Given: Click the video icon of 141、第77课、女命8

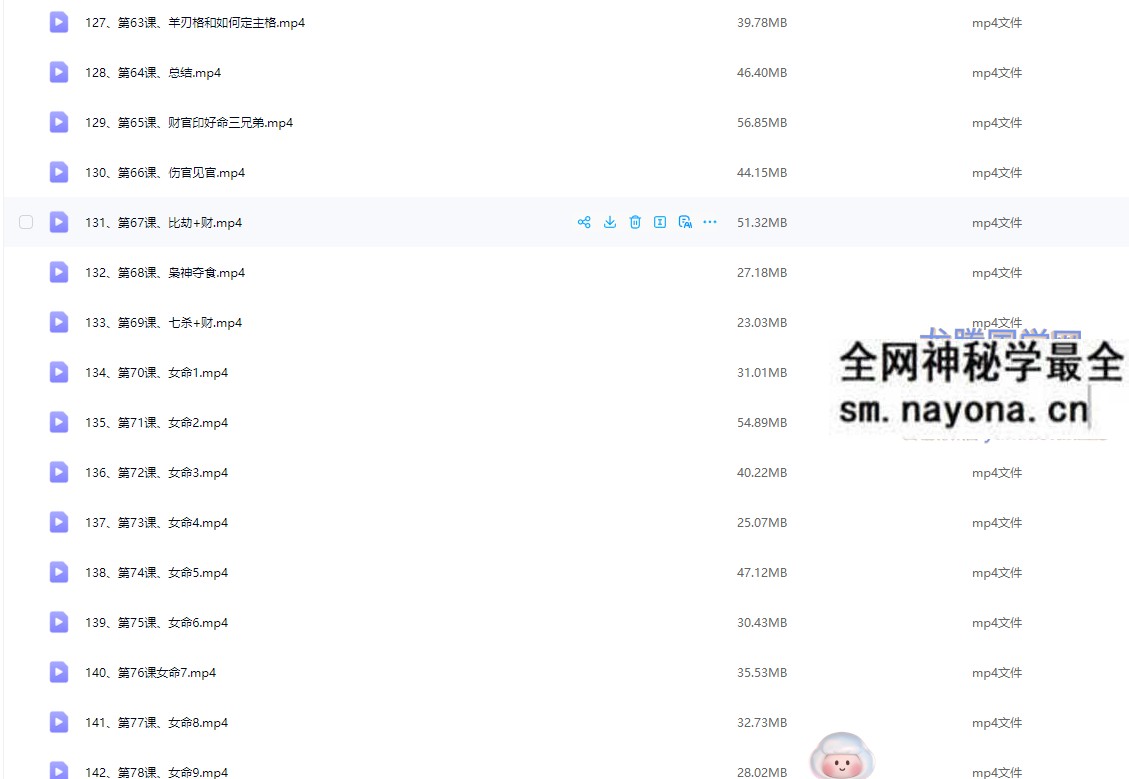Looking at the screenshot, I should pyautogui.click(x=59, y=722).
